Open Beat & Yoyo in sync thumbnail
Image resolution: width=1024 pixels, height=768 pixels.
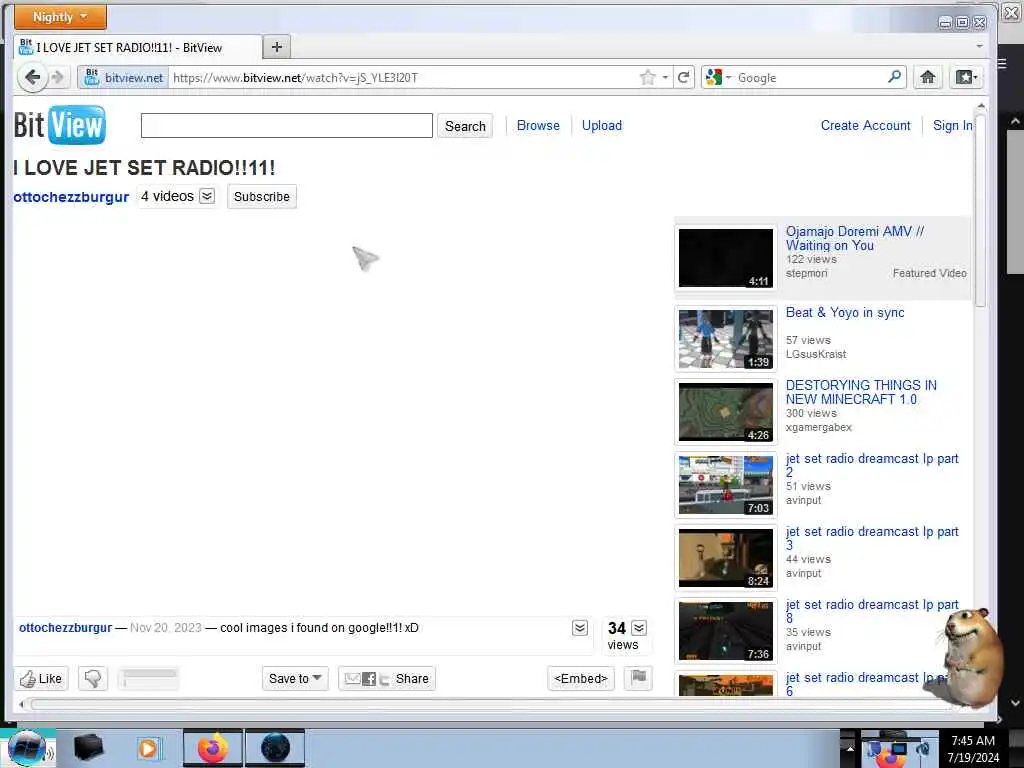click(726, 339)
